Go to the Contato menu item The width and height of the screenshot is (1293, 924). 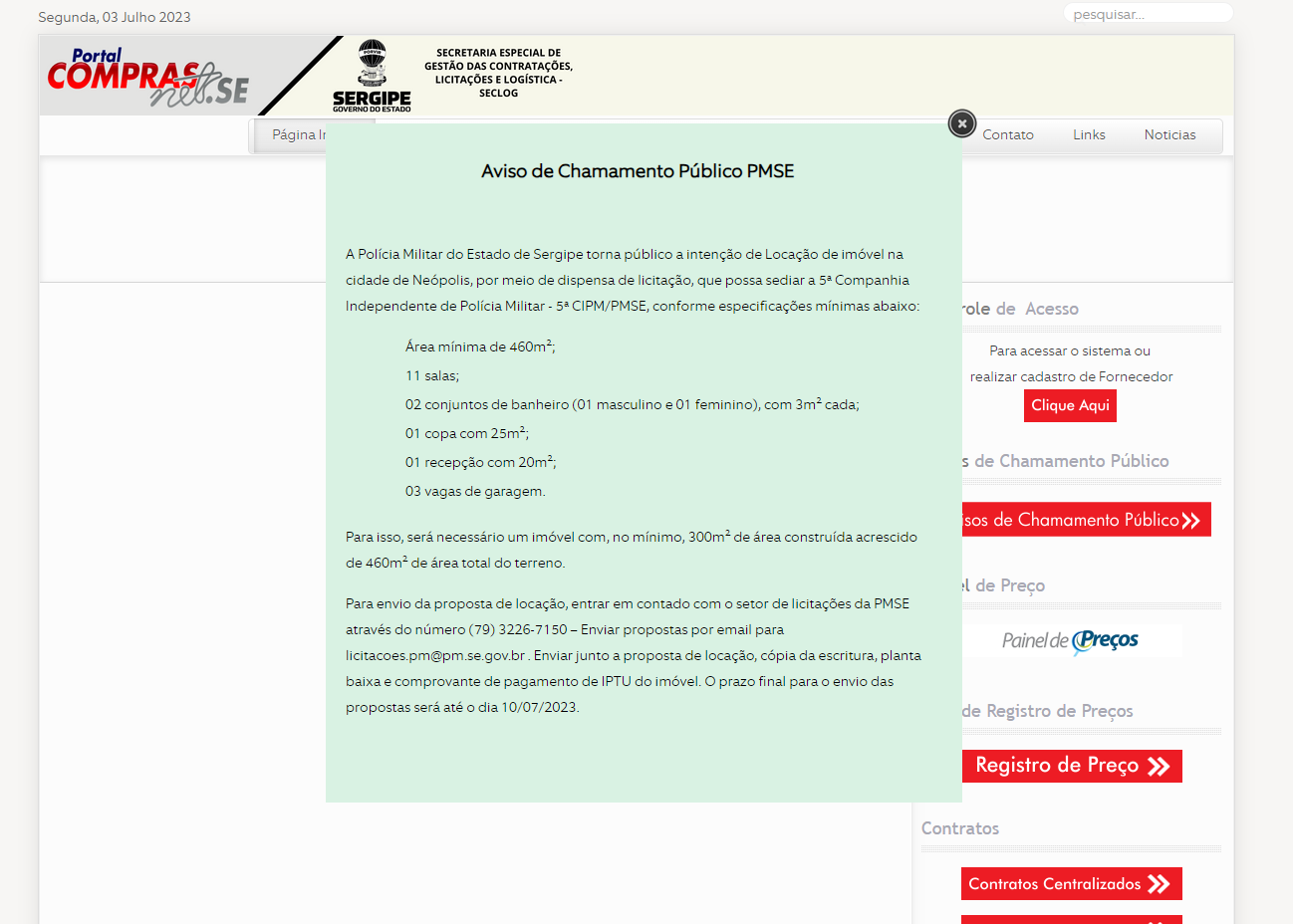(1007, 135)
